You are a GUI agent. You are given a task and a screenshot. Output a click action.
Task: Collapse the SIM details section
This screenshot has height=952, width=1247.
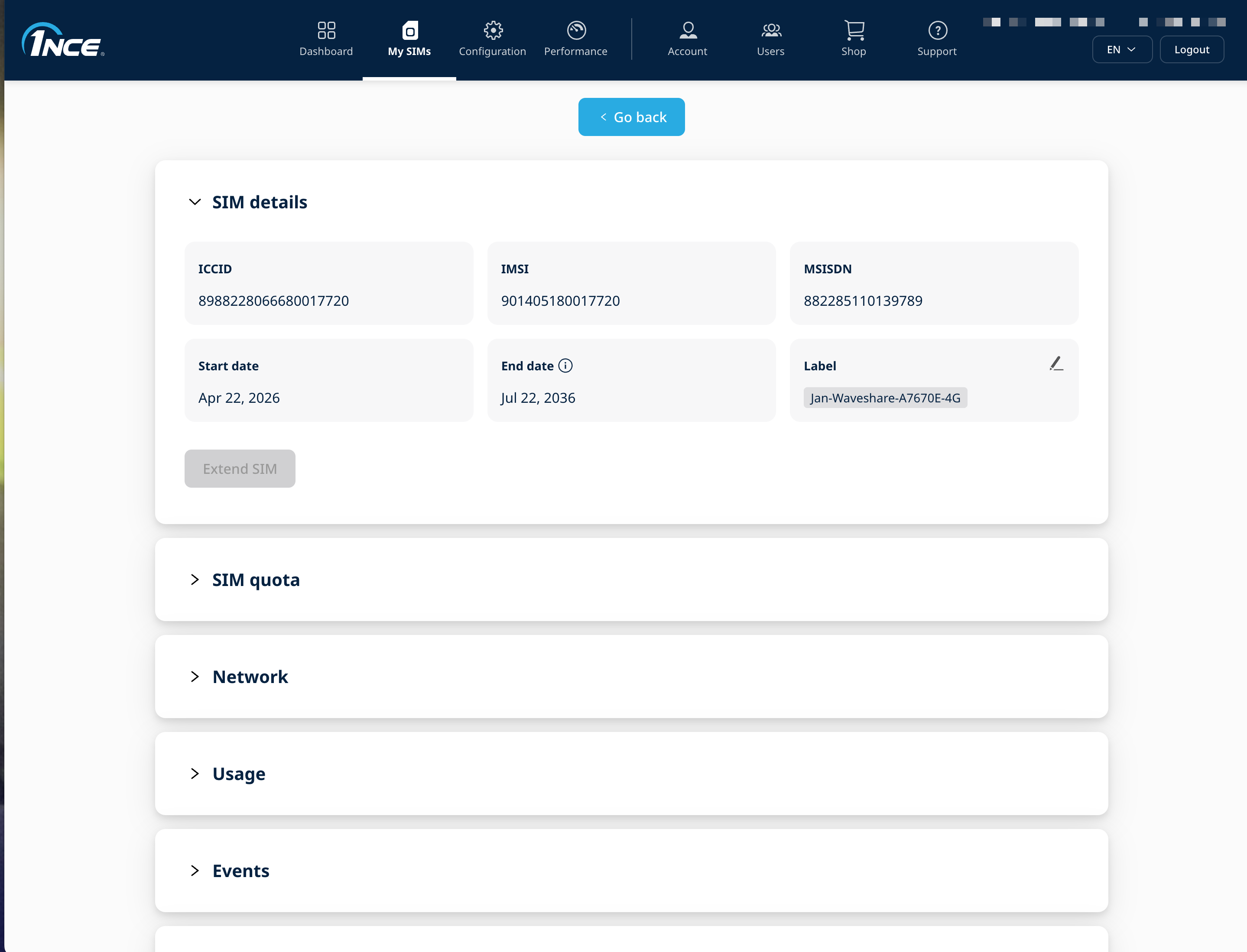click(195, 202)
